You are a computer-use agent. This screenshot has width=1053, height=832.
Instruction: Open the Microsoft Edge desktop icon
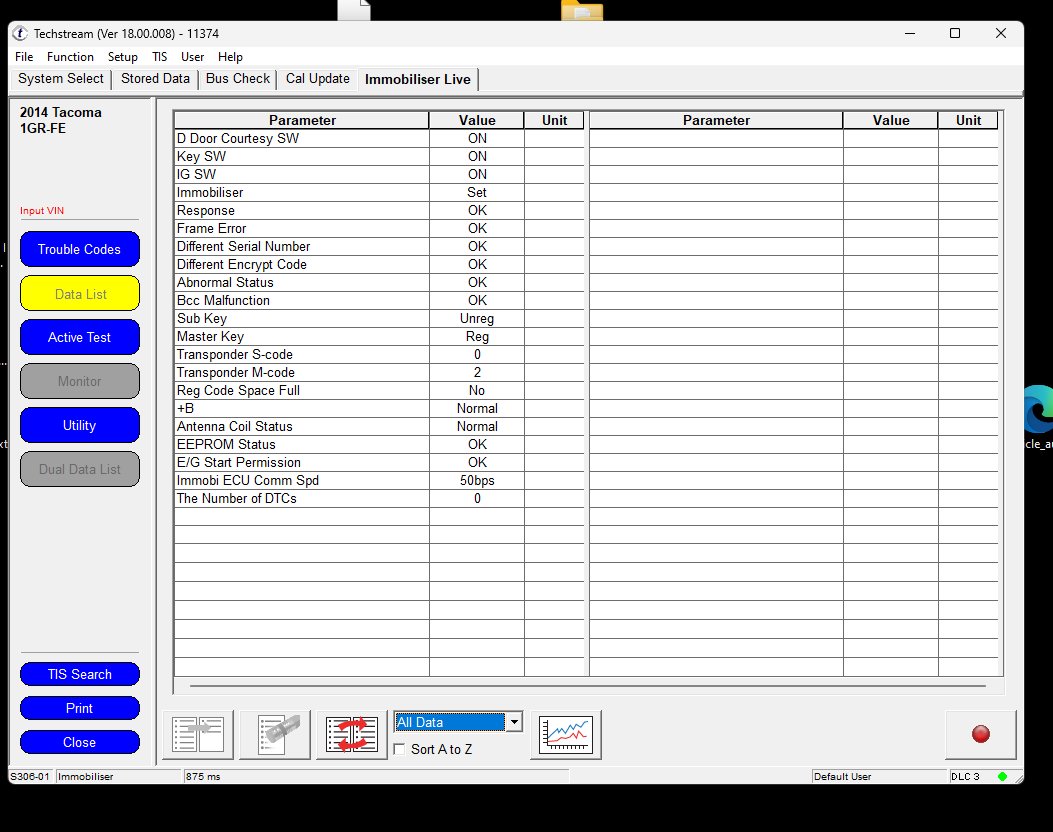1040,410
